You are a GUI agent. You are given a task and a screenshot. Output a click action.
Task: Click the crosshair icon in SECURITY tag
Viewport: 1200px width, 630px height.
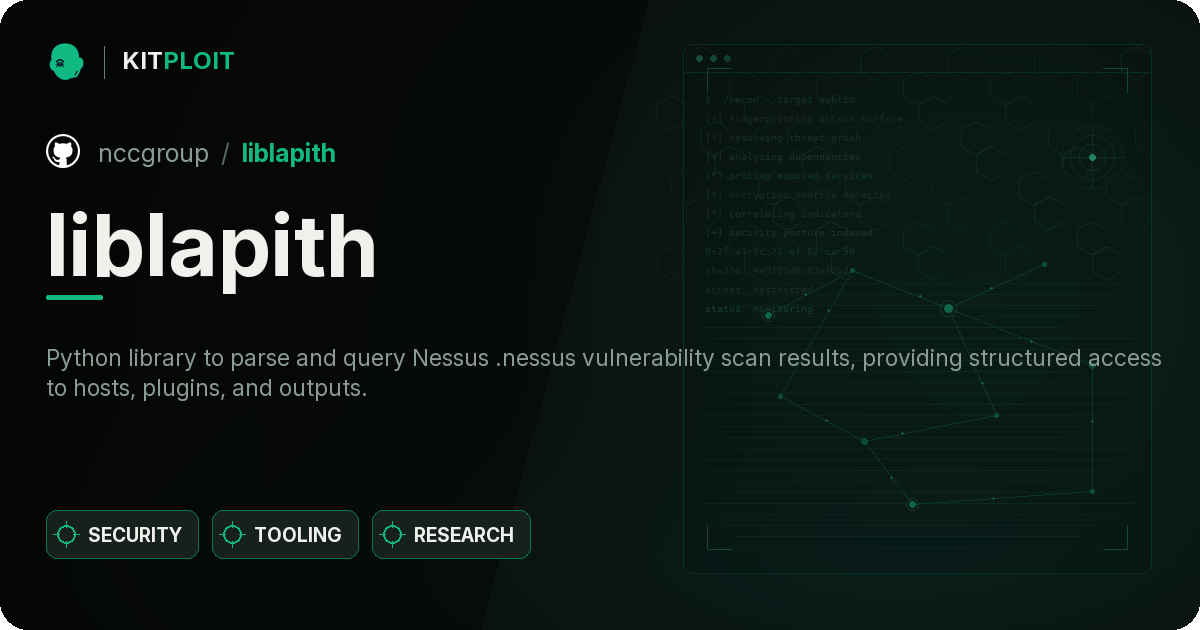click(67, 535)
